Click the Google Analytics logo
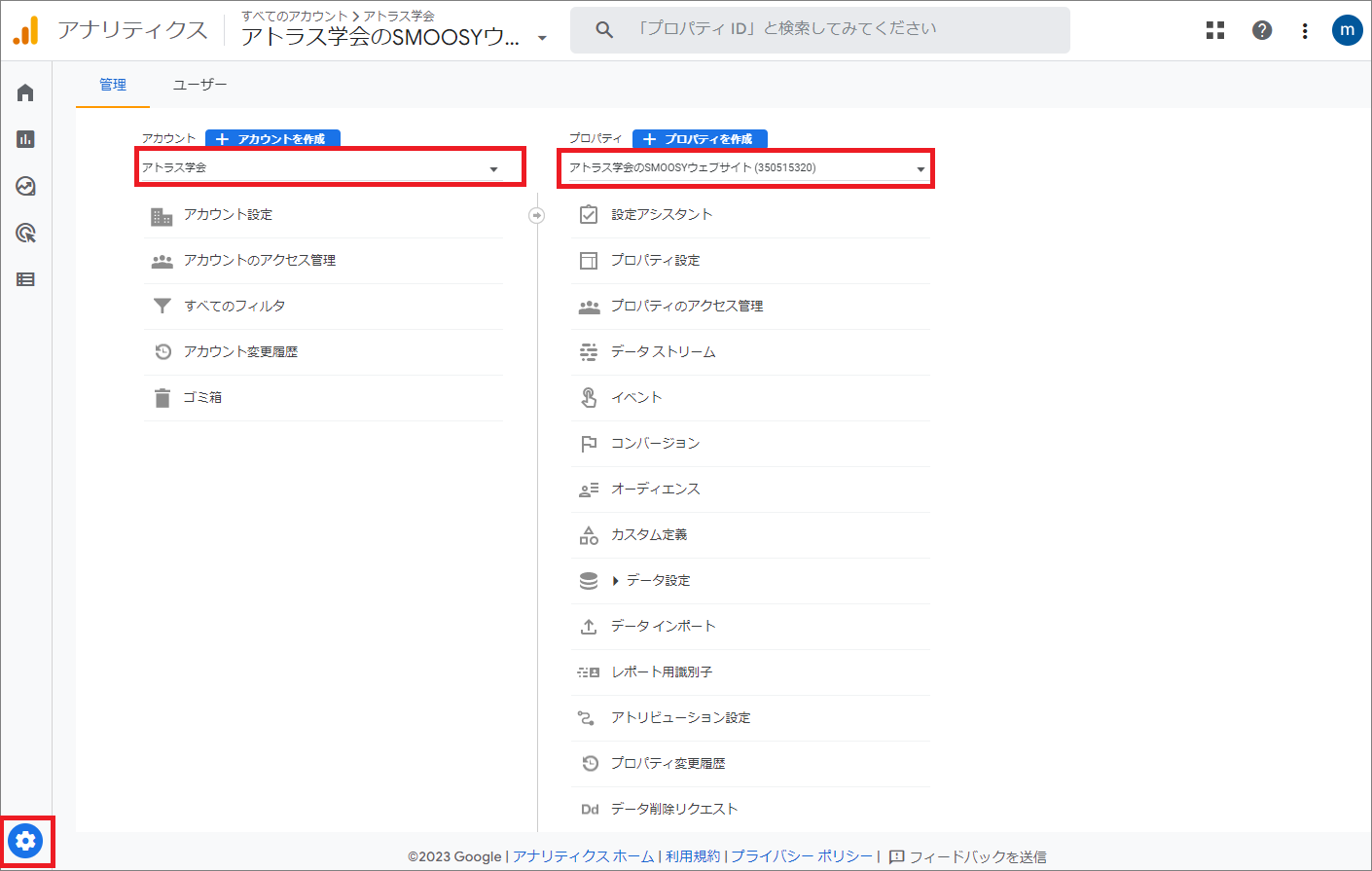1372x871 pixels. (26, 30)
